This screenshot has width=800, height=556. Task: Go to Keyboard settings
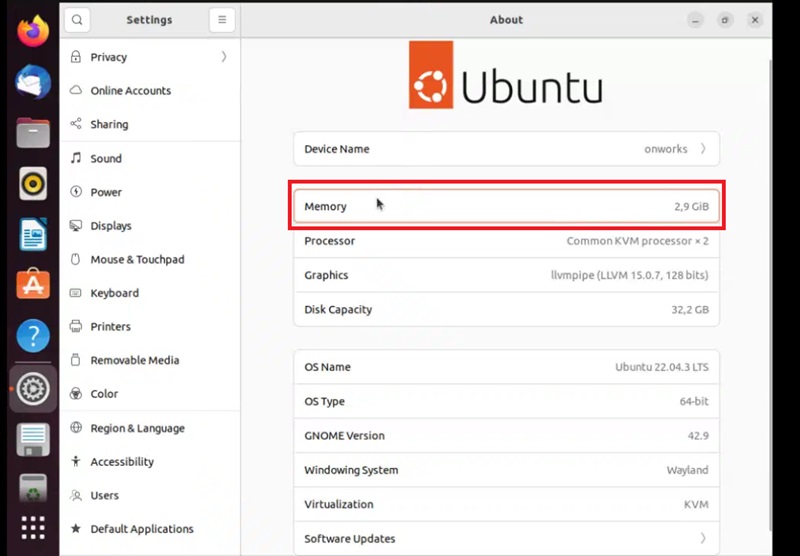(150, 293)
